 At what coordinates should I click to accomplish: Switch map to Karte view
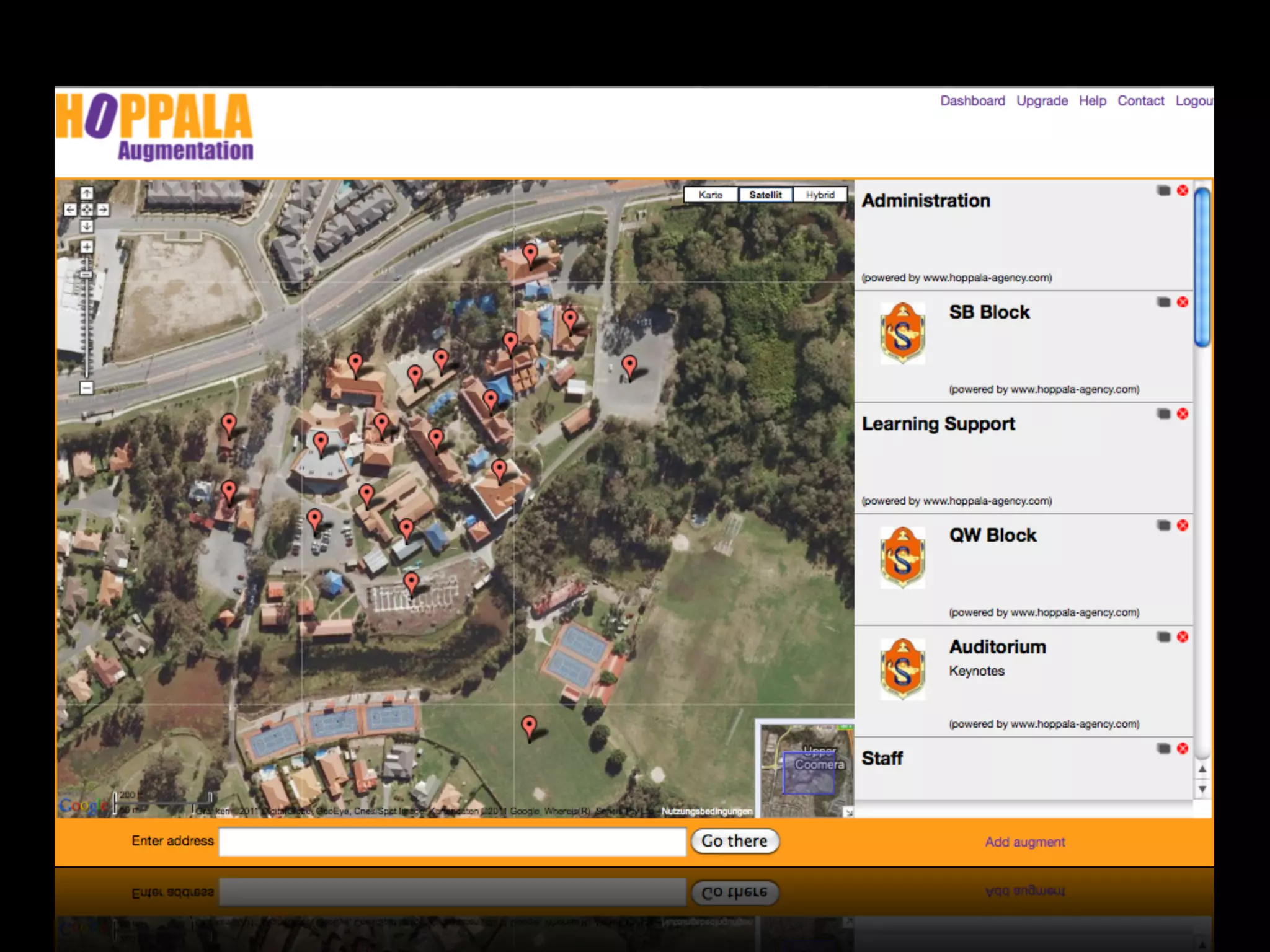coord(711,195)
